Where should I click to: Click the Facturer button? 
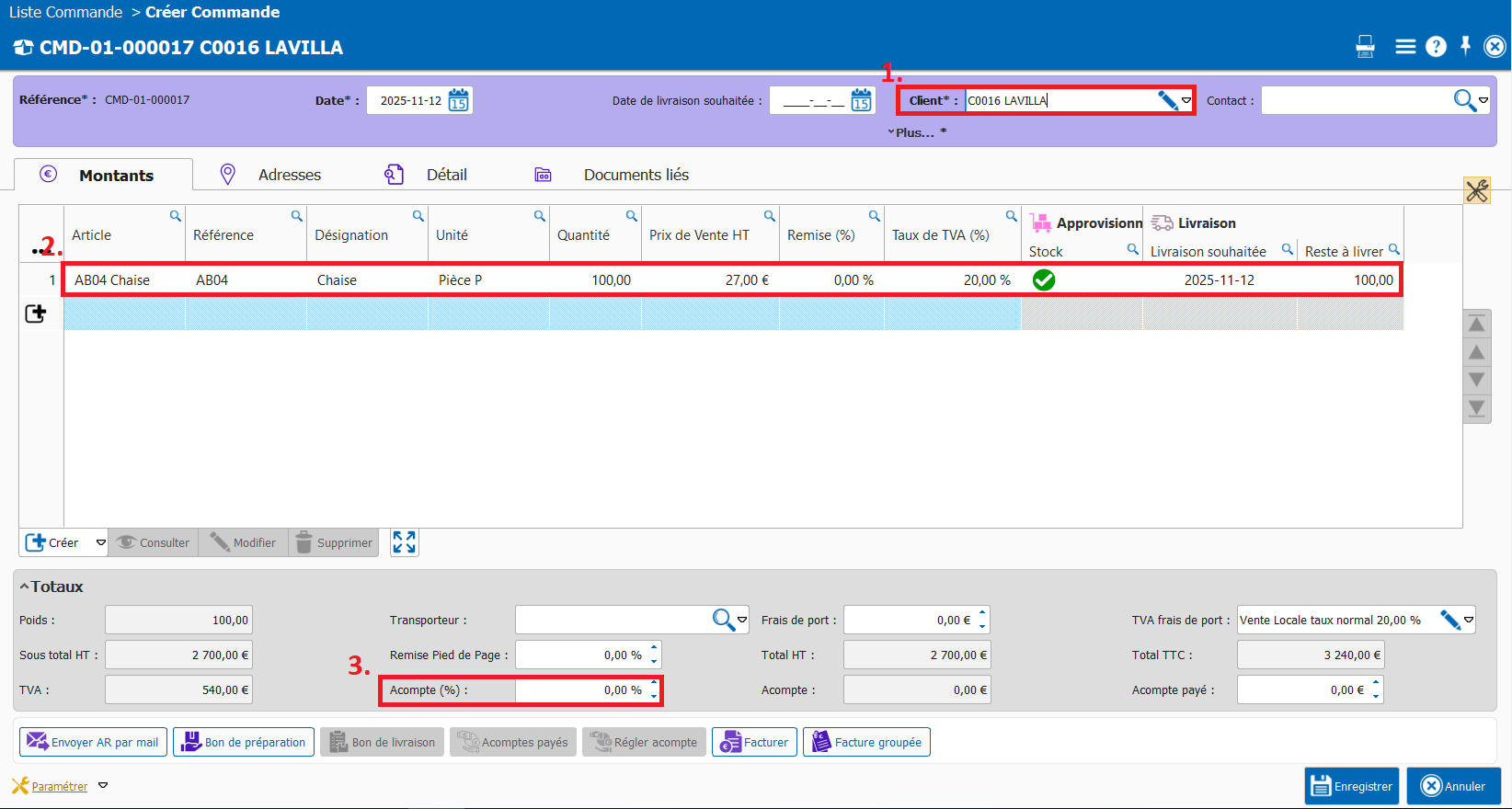pos(754,742)
